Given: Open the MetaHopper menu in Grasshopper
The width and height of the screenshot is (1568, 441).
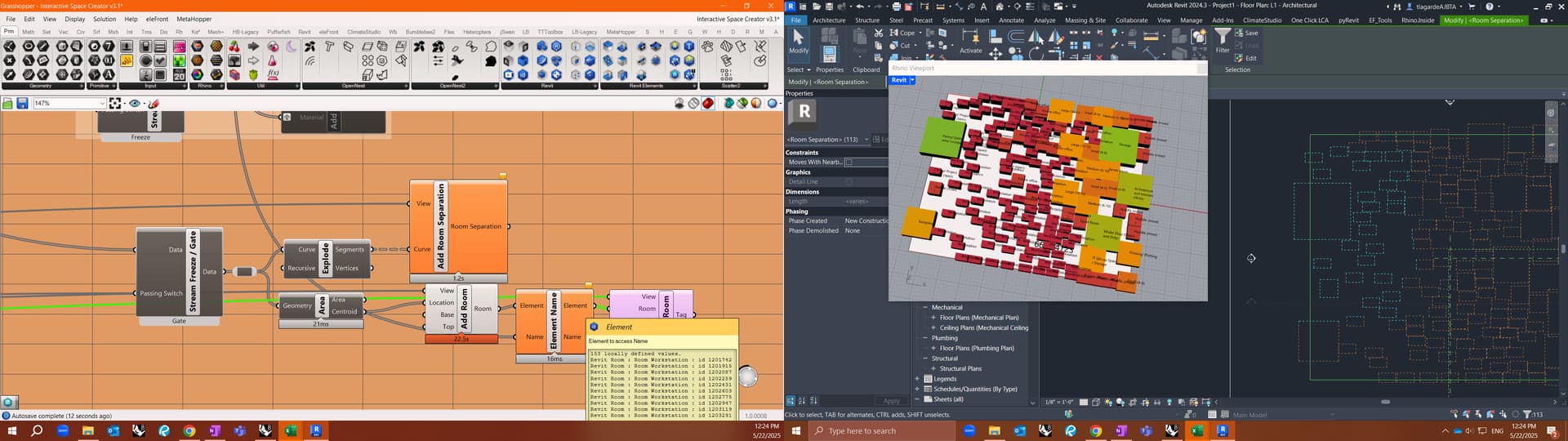Looking at the screenshot, I should click(x=194, y=19).
